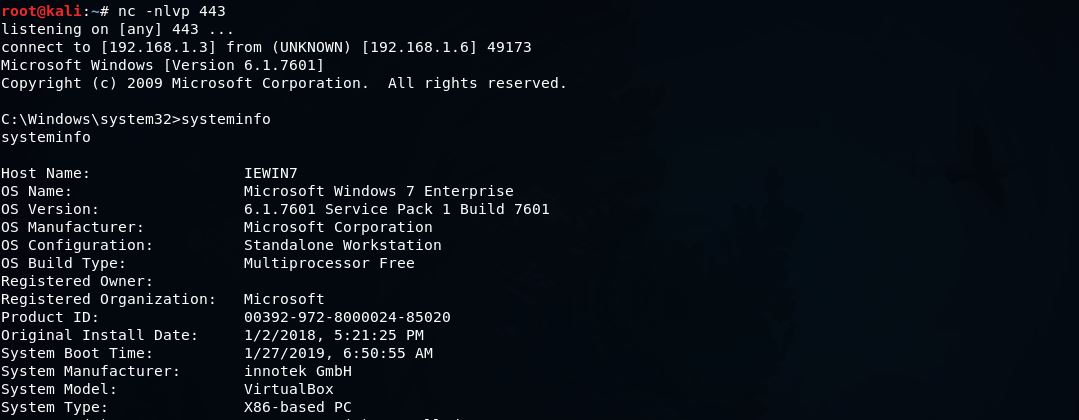This screenshot has width=1079, height=420.
Task: Click the 'Standalone Workstation' value
Action: (342, 245)
